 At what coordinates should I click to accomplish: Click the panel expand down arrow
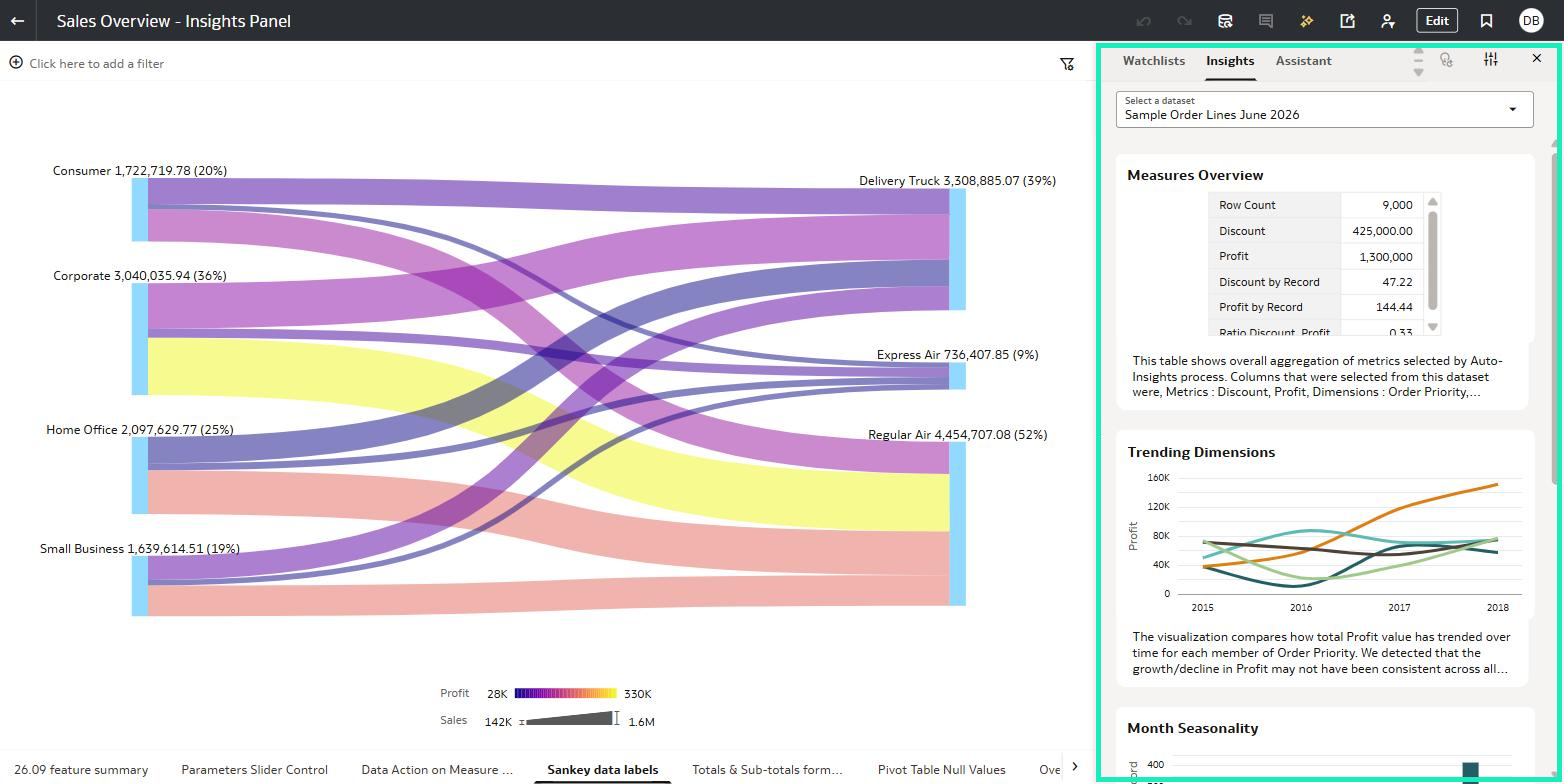(1418, 71)
